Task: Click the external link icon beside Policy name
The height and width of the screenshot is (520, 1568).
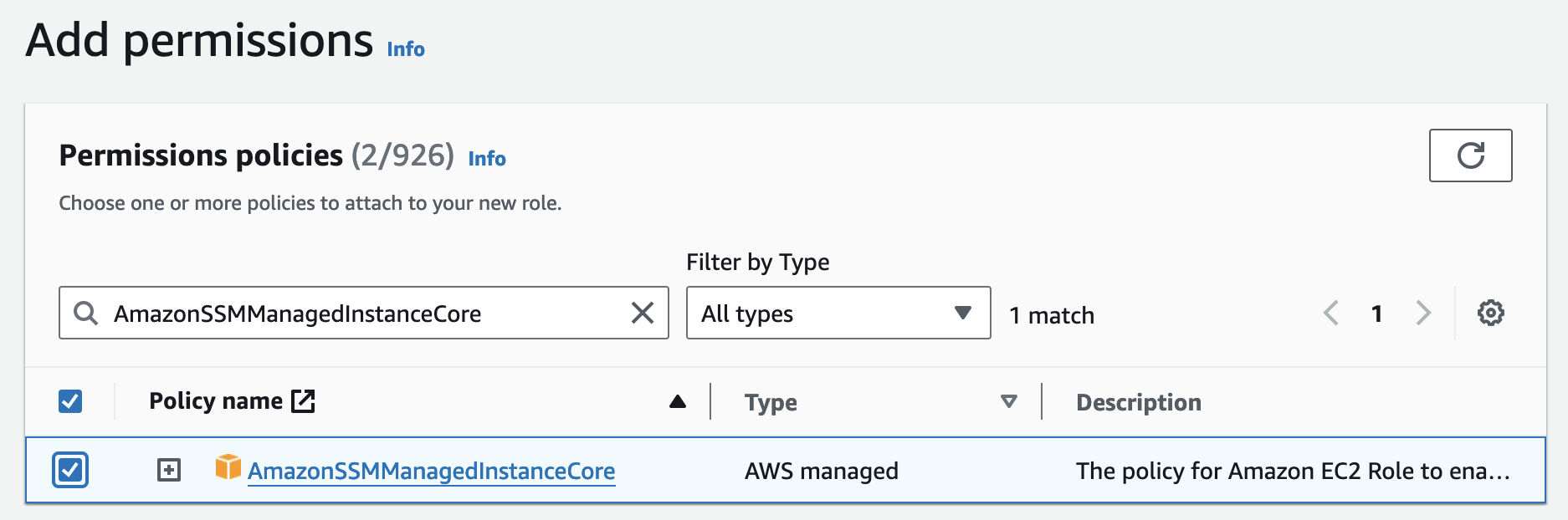Action: 303,401
